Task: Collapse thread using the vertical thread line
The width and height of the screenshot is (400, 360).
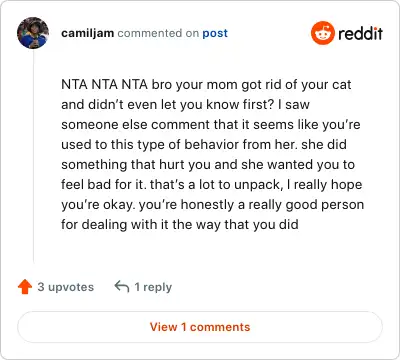Action: pyautogui.click(x=33, y=157)
